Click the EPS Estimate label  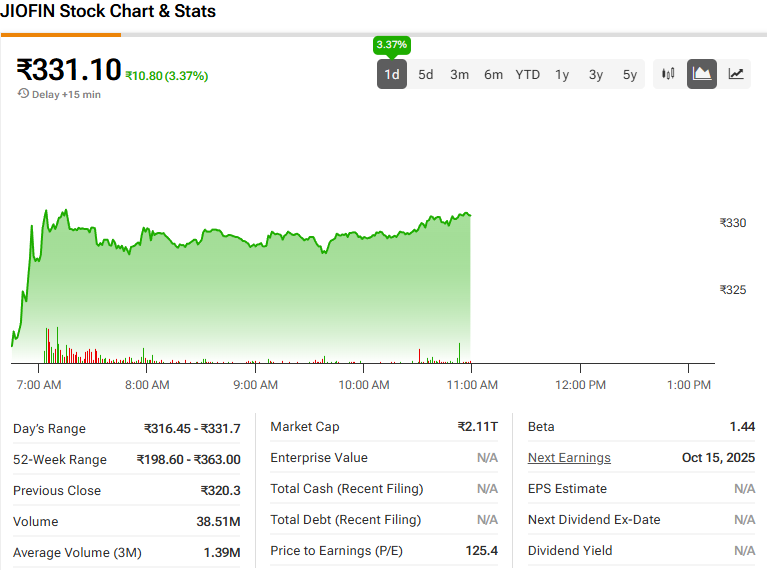(x=567, y=488)
